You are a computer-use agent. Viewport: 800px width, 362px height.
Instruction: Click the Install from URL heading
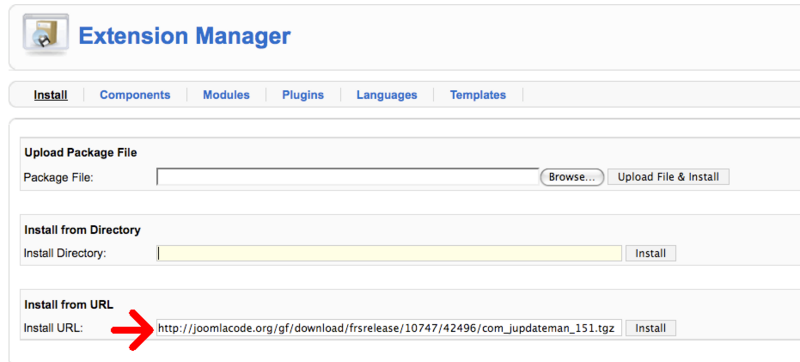[69, 305]
